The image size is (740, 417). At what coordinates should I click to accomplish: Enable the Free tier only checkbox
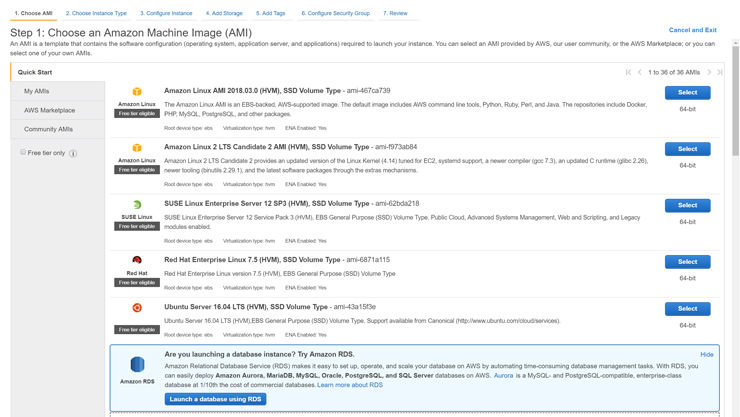point(23,152)
